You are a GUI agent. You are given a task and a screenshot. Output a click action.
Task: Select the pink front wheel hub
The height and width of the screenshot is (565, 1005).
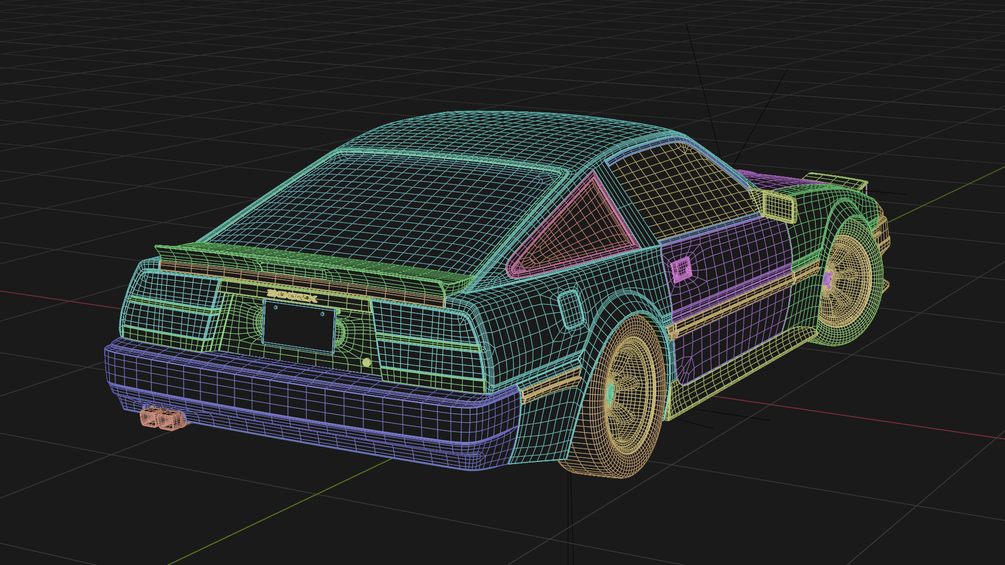click(x=828, y=280)
